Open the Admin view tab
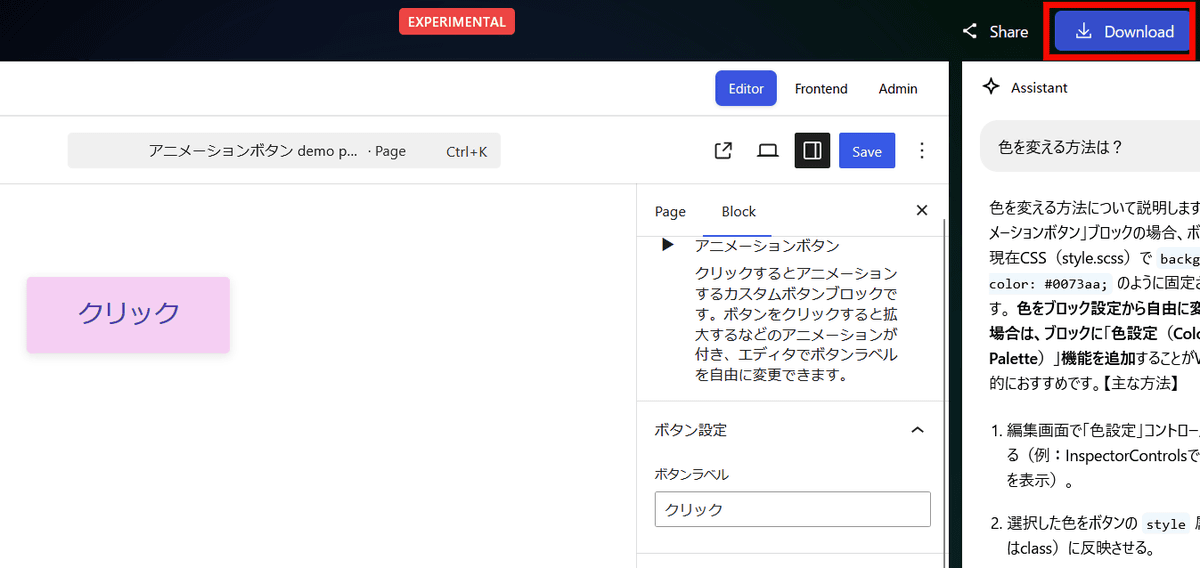This screenshot has height=568, width=1200. point(898,88)
